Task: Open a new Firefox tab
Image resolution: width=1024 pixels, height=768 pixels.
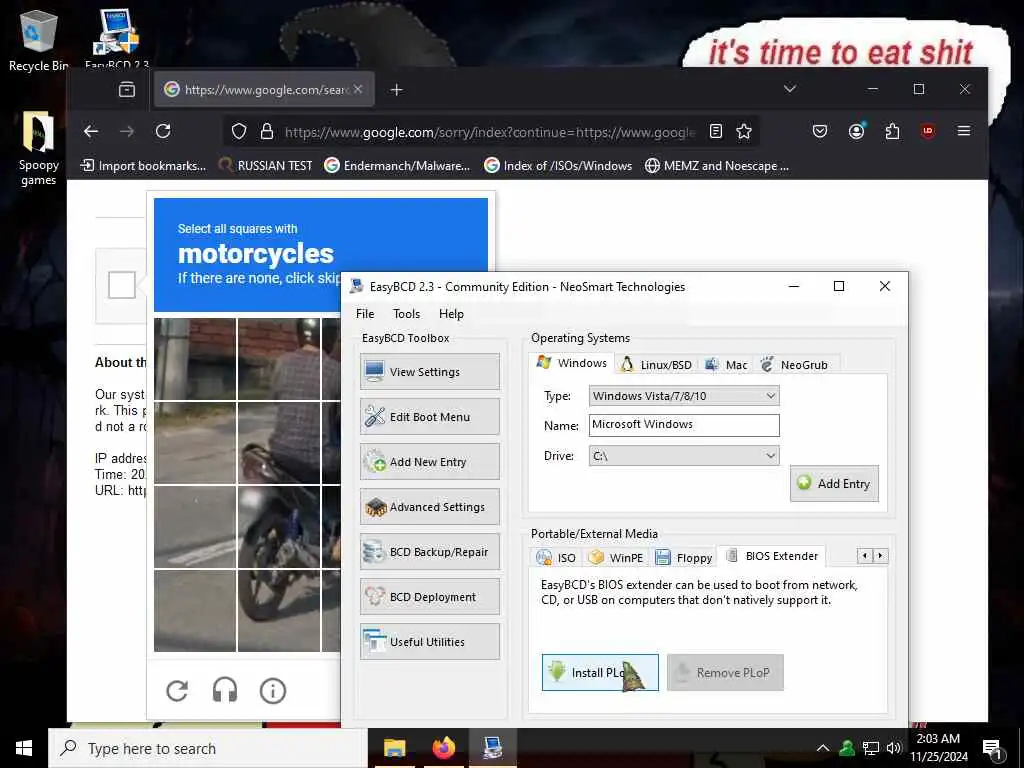Action: point(396,89)
